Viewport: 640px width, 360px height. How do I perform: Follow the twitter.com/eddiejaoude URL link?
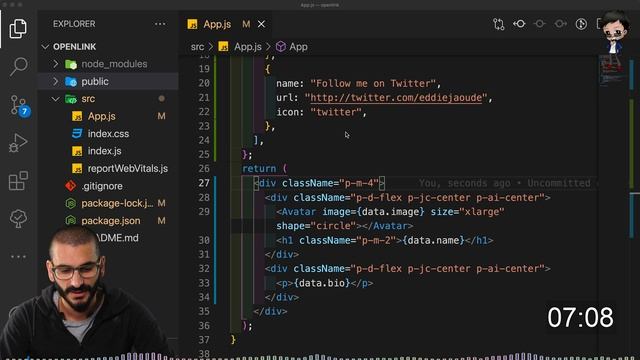(x=396, y=98)
